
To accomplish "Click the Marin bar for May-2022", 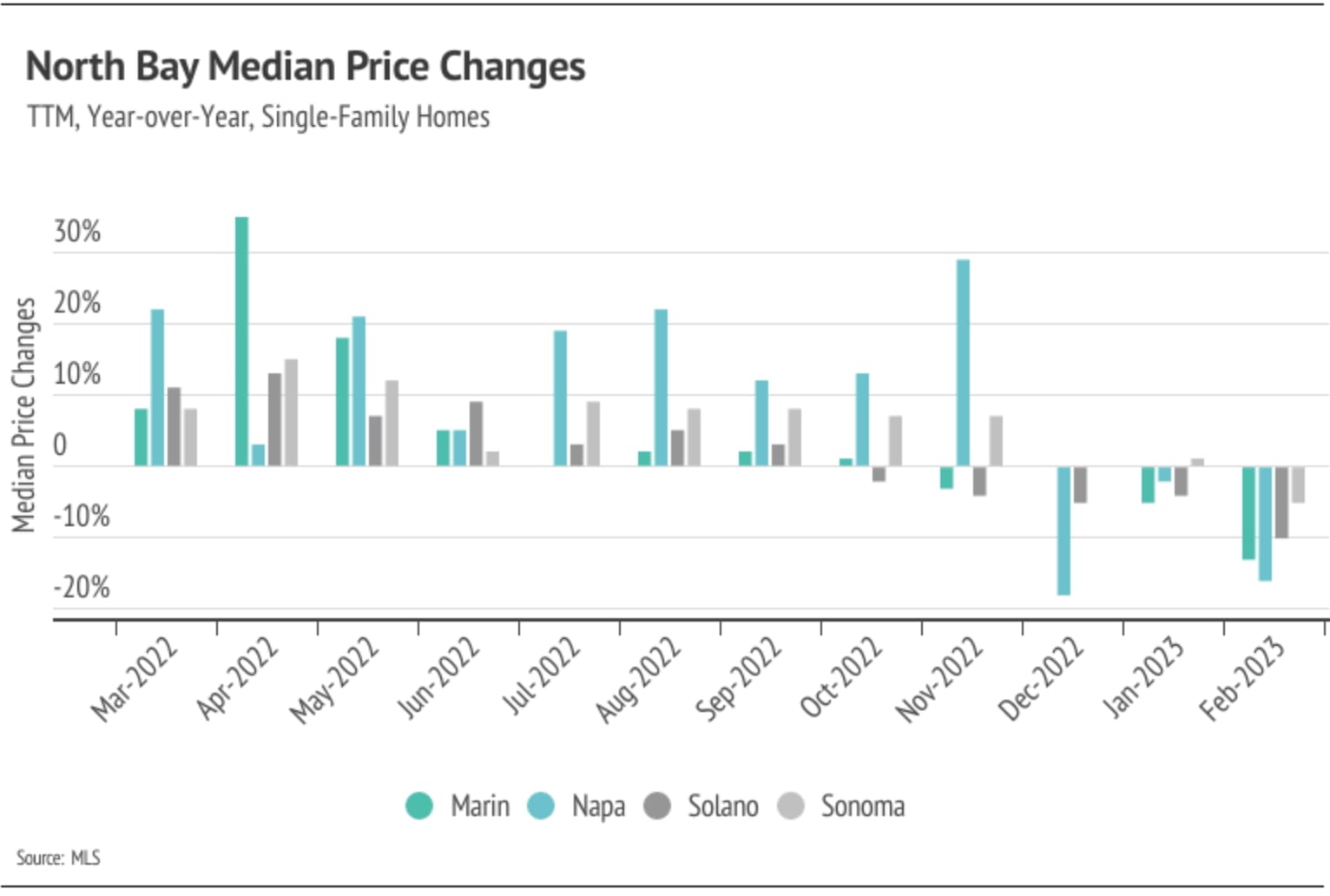I will (x=342, y=401).
